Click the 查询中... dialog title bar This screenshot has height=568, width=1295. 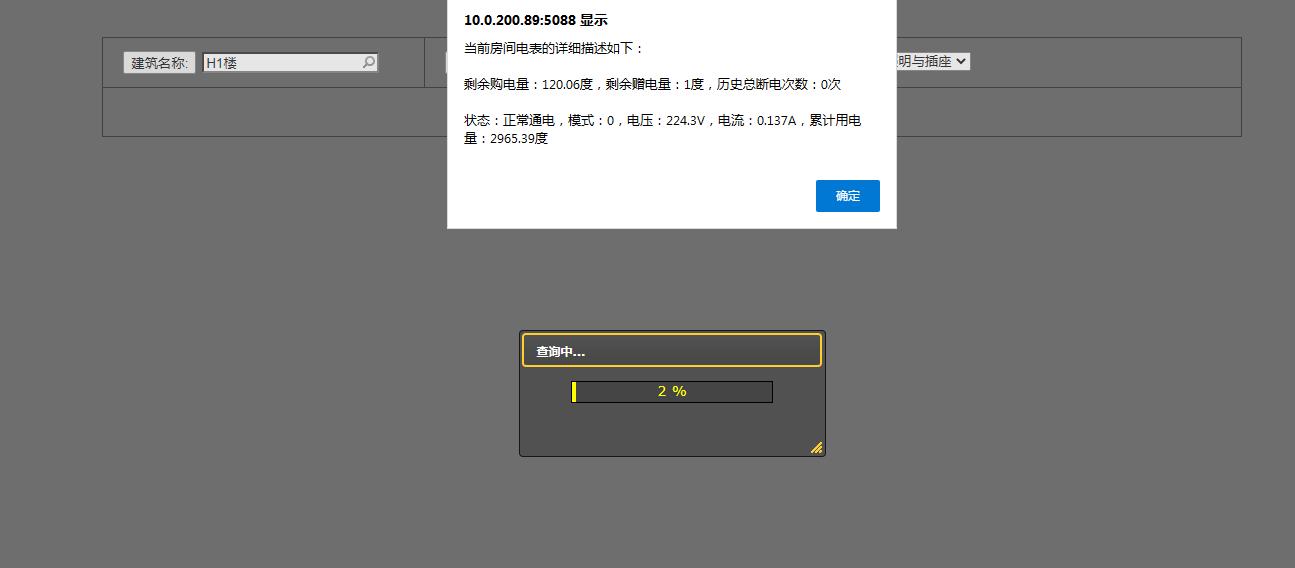click(x=671, y=351)
